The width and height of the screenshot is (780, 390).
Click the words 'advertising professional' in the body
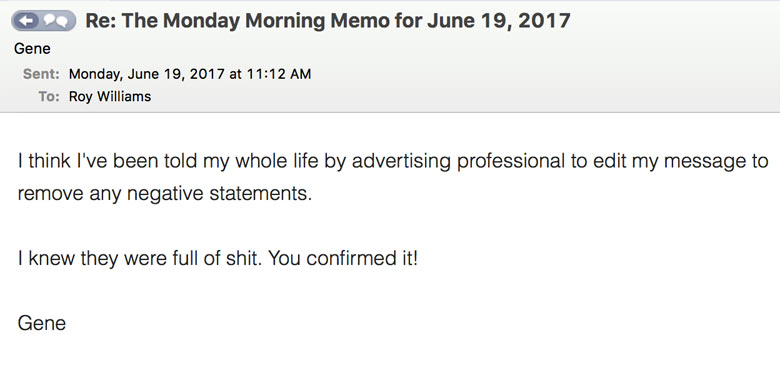pyautogui.click(x=459, y=161)
